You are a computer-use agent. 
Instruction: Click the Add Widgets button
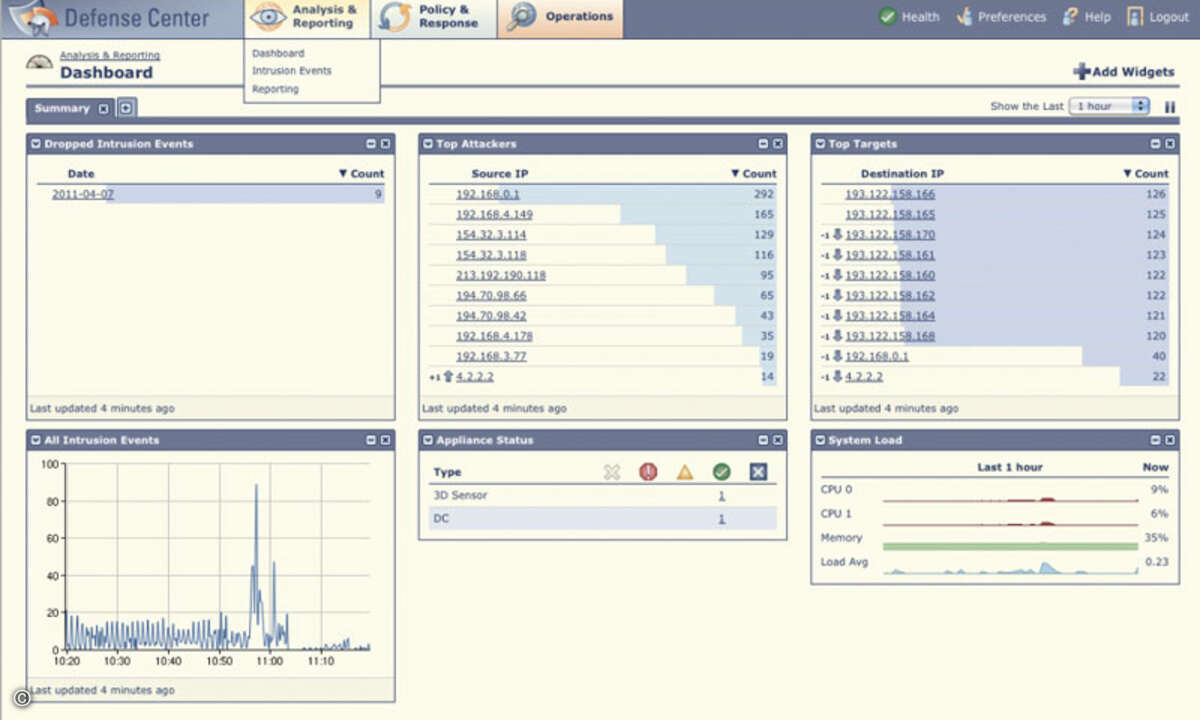(1124, 72)
